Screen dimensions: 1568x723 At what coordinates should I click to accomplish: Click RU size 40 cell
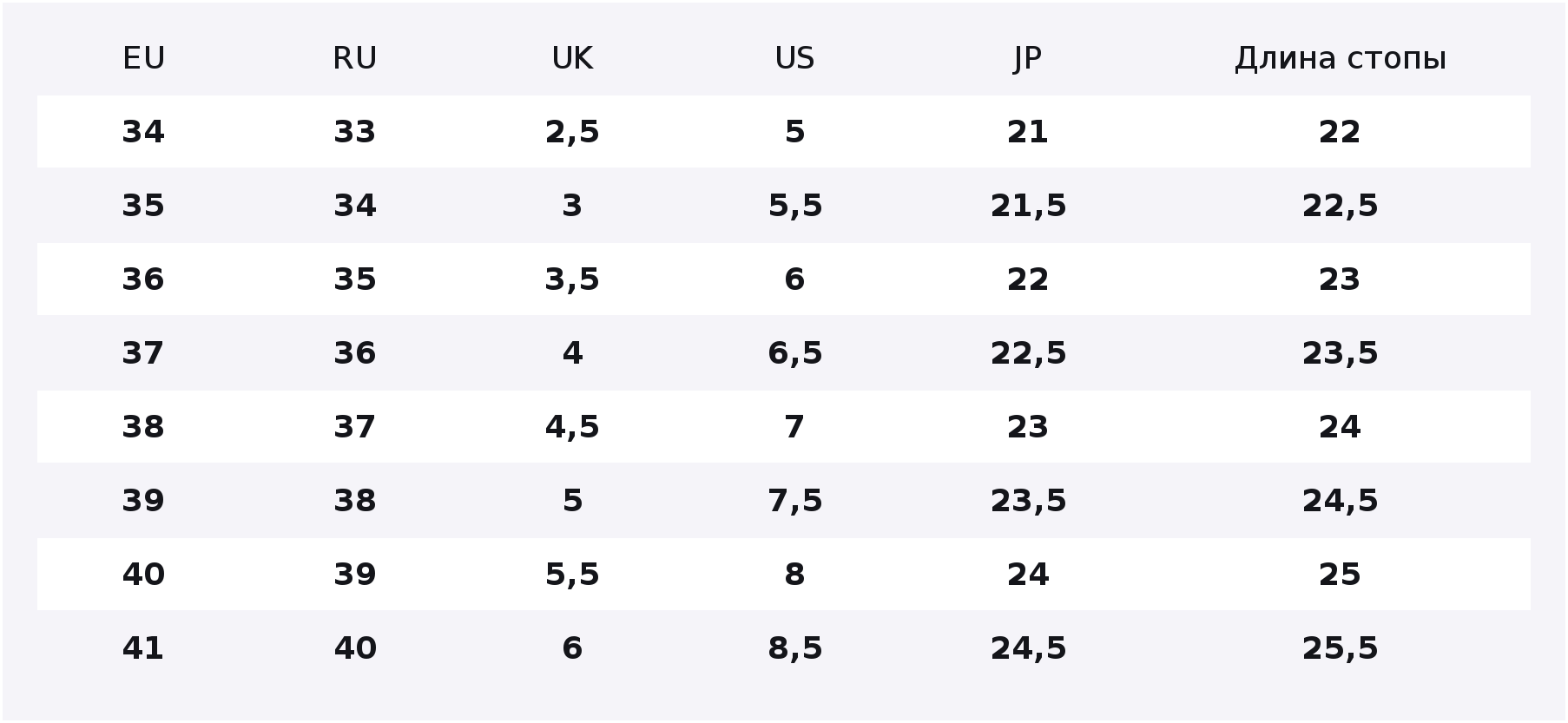(x=355, y=648)
